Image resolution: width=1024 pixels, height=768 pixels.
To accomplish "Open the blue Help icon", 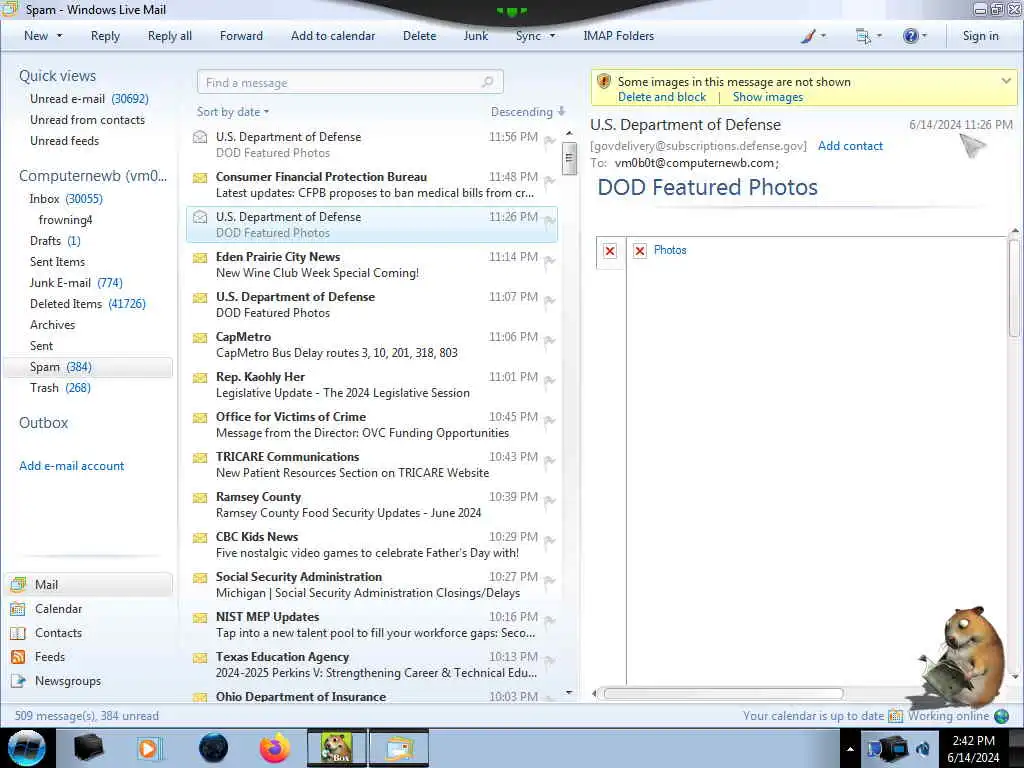I will (910, 36).
